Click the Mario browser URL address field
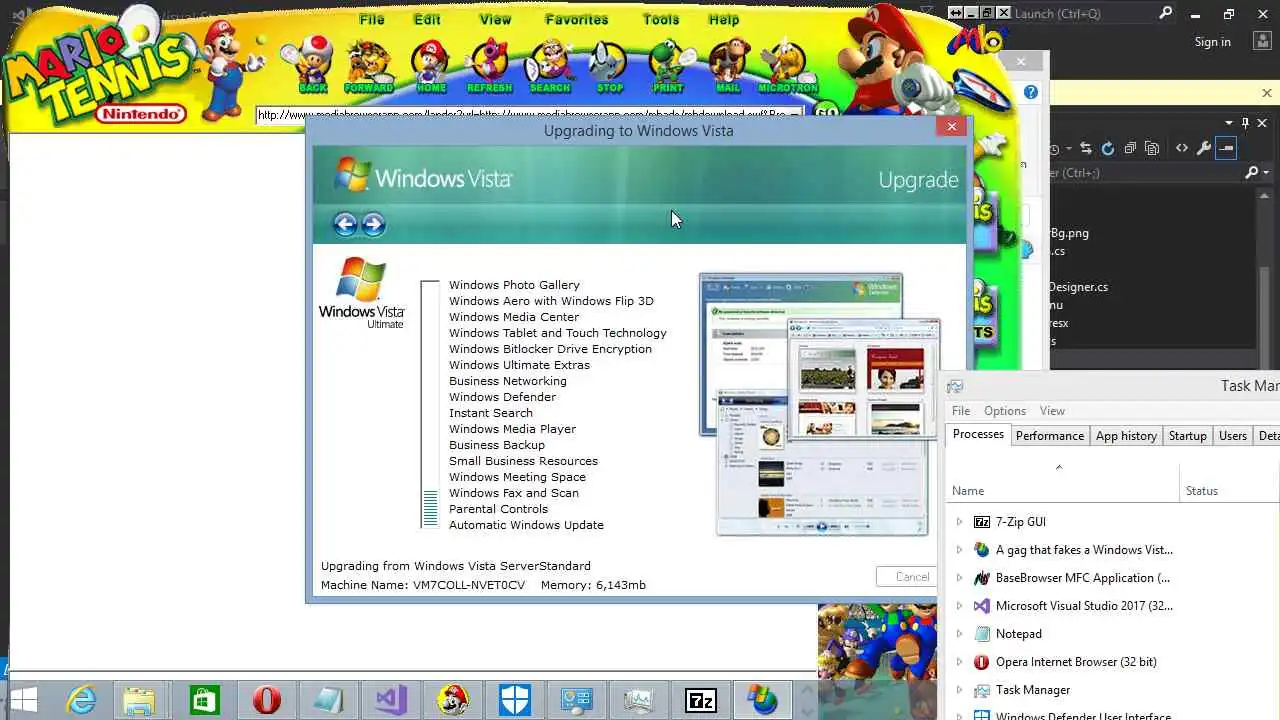1280x720 pixels. coord(530,115)
